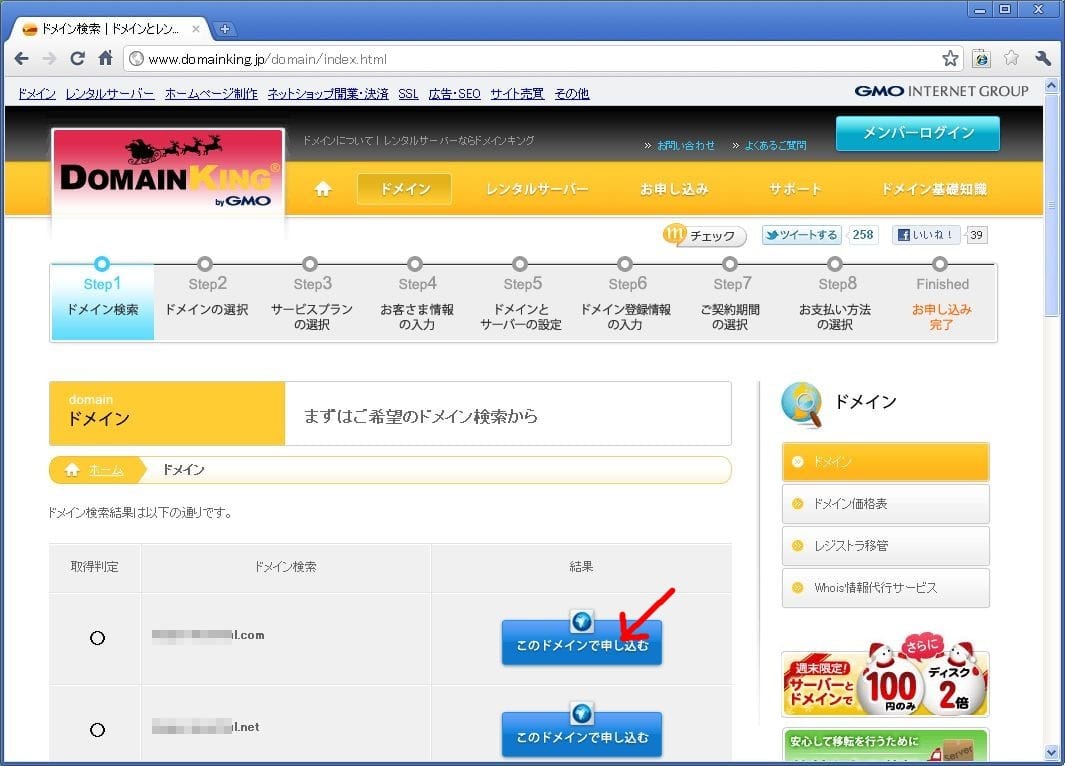1065x766 pixels.
Task: Select ドメイン価格表 in the sidebar
Action: (885, 504)
